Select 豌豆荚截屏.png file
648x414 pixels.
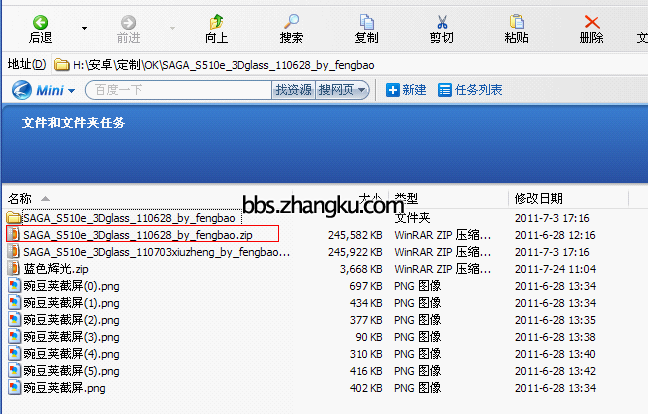pos(64,388)
